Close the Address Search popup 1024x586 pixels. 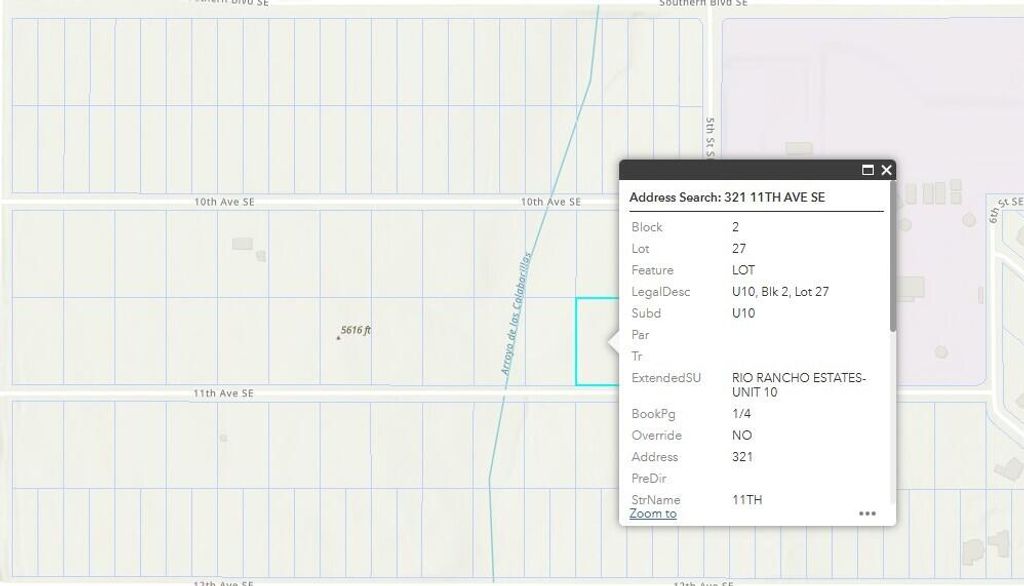886,171
